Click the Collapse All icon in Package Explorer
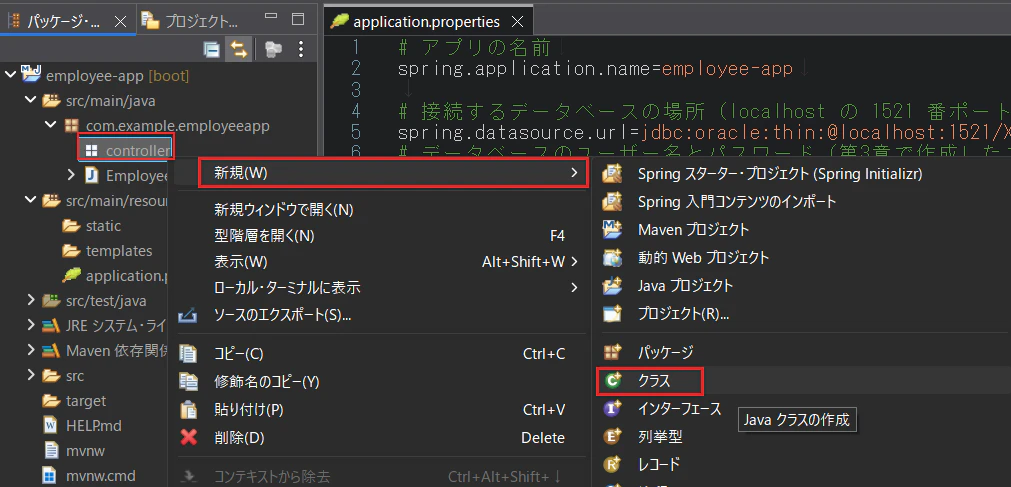The height and width of the screenshot is (487, 1011). 211,50
